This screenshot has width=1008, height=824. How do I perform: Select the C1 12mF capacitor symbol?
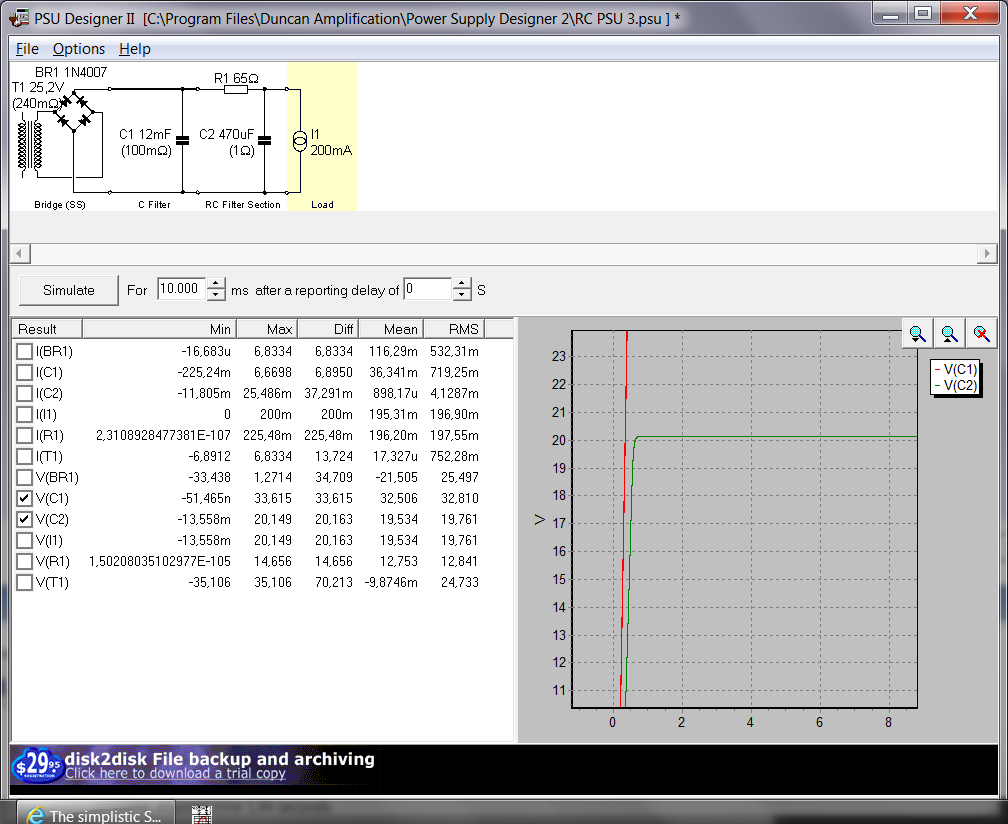click(183, 140)
